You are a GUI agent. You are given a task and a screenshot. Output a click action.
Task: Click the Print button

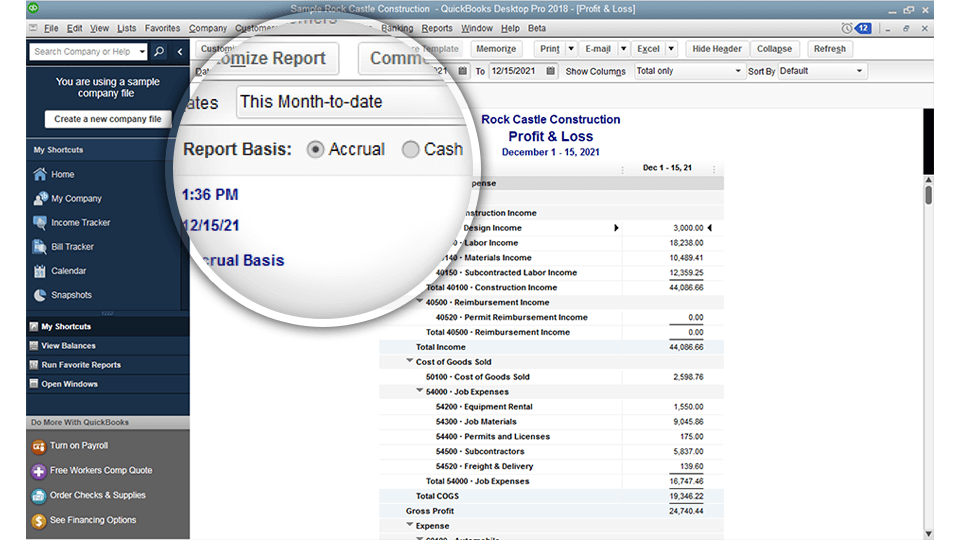pyautogui.click(x=550, y=49)
